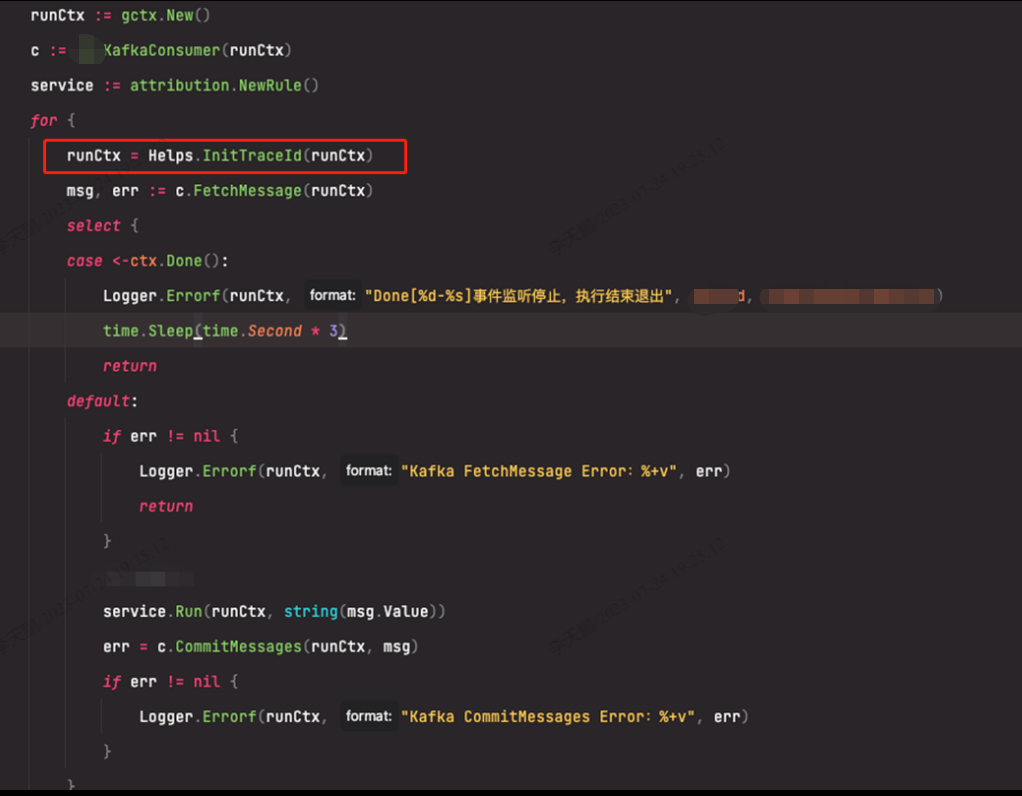The height and width of the screenshot is (796, 1022).
Task: Click 'attribution.NewRule()' expression
Action: 224,85
